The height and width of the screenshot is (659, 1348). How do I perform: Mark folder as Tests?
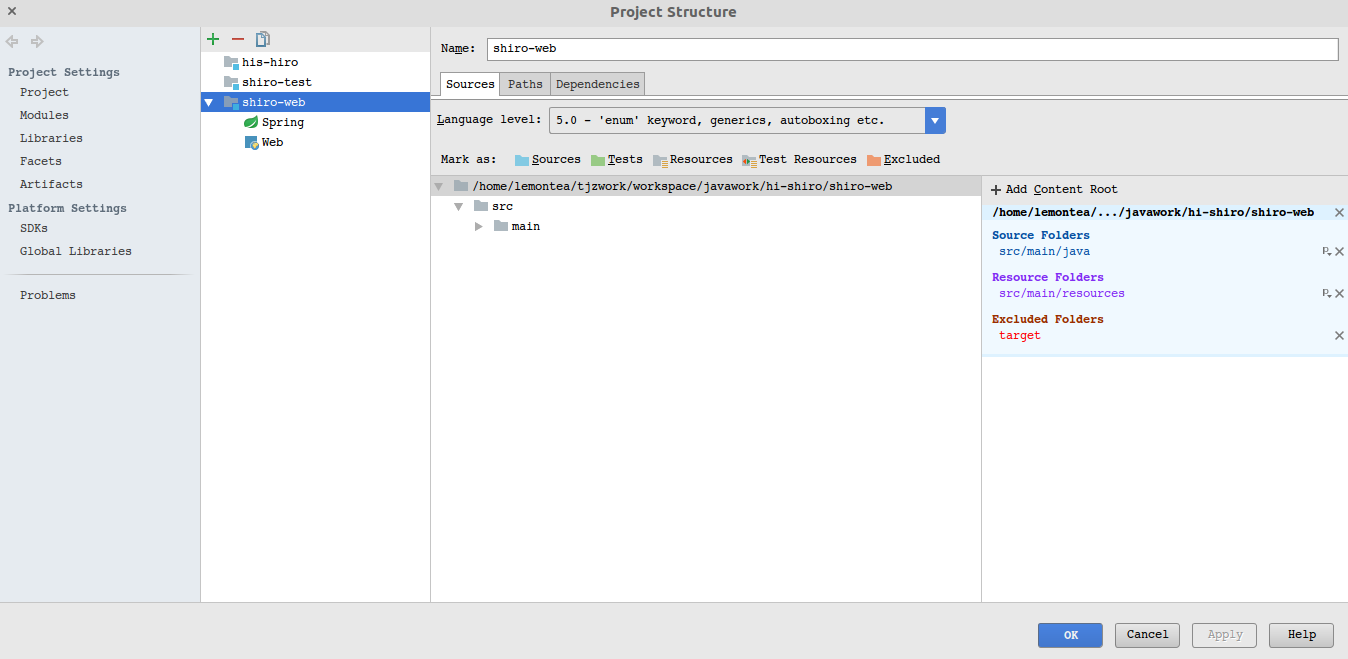click(616, 160)
